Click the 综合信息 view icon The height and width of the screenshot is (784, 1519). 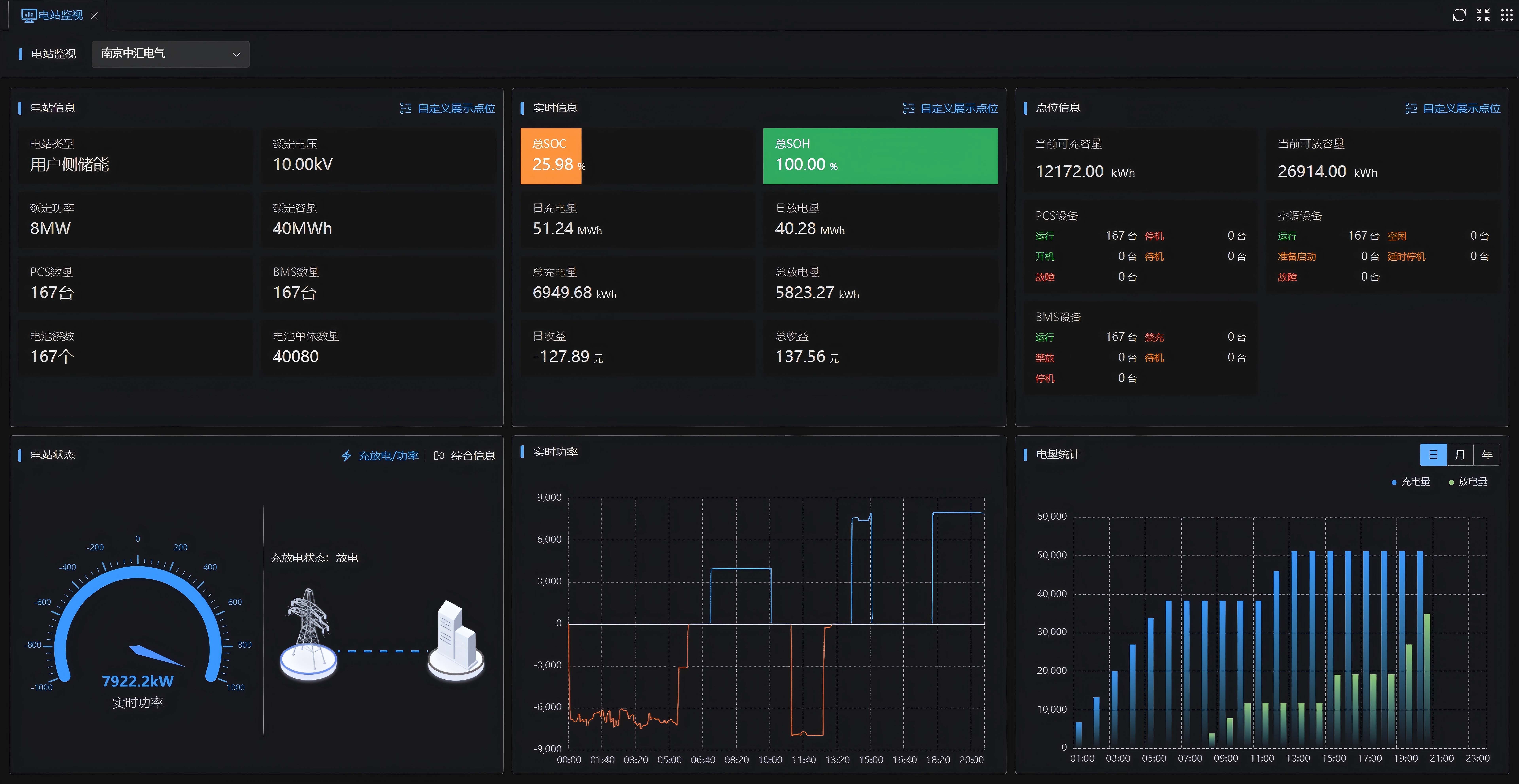click(439, 456)
